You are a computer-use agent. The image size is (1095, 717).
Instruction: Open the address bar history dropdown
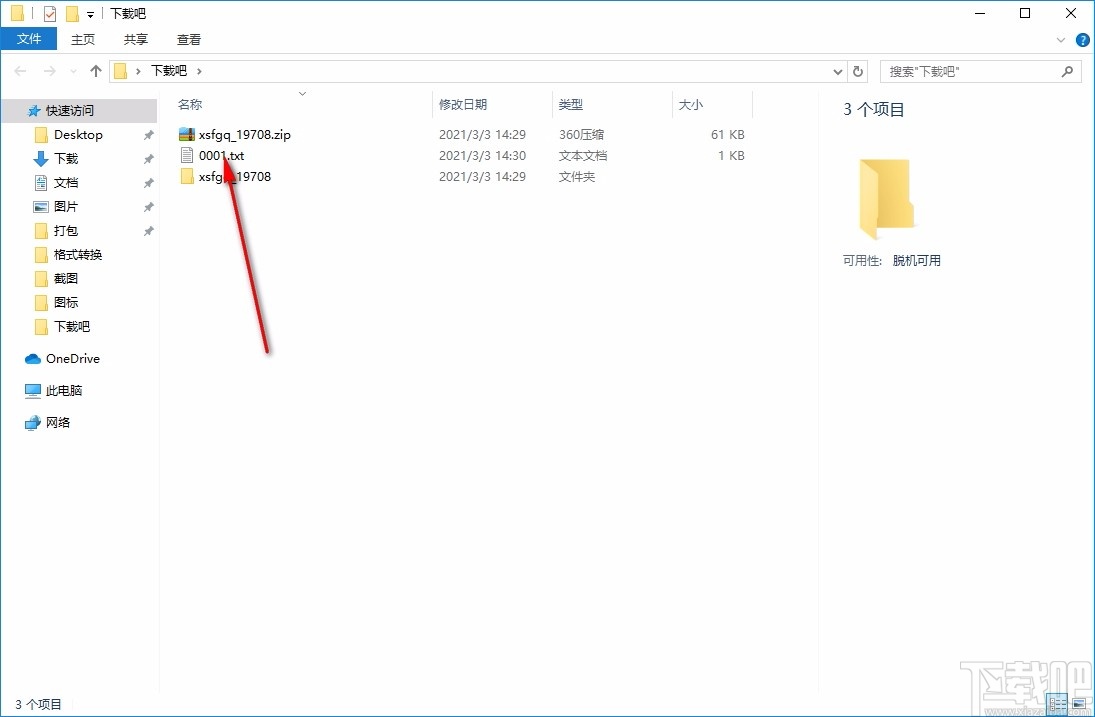point(838,71)
